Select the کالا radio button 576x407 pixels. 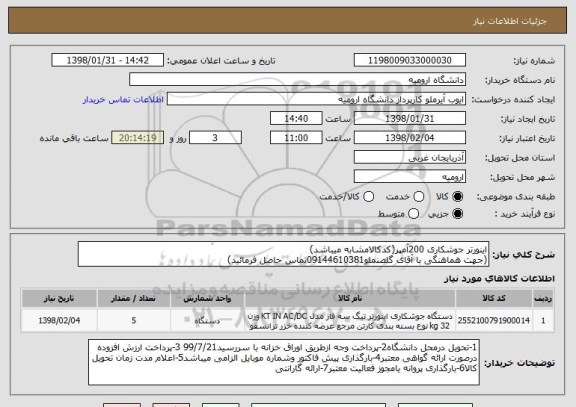(x=457, y=197)
